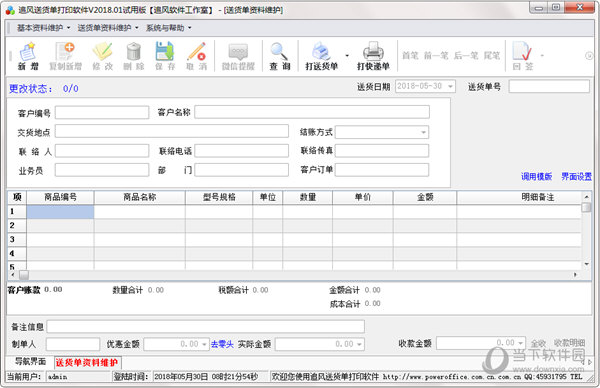
Task: Click the 联络人 input field
Action: [102, 151]
